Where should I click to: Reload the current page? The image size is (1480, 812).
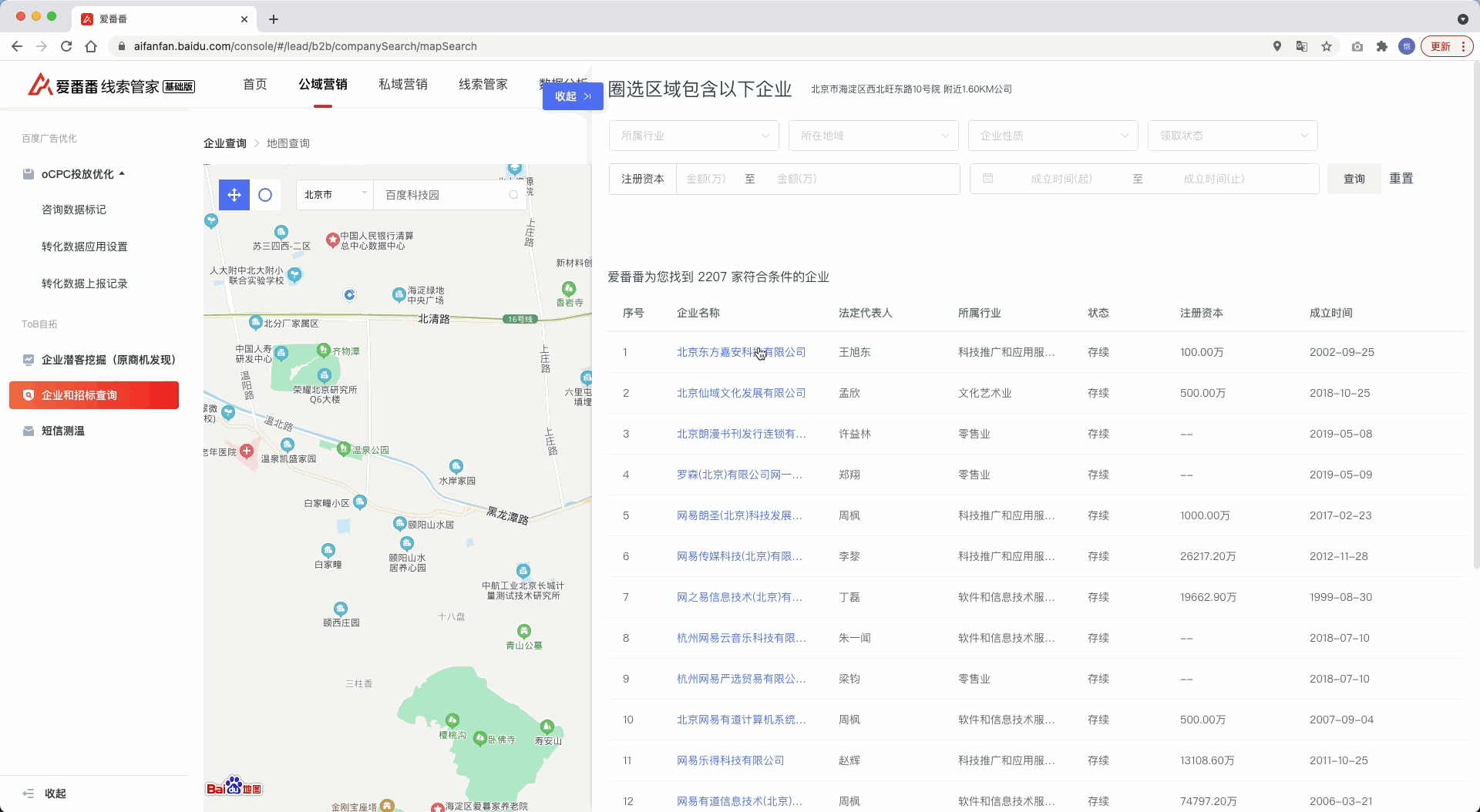(x=66, y=46)
